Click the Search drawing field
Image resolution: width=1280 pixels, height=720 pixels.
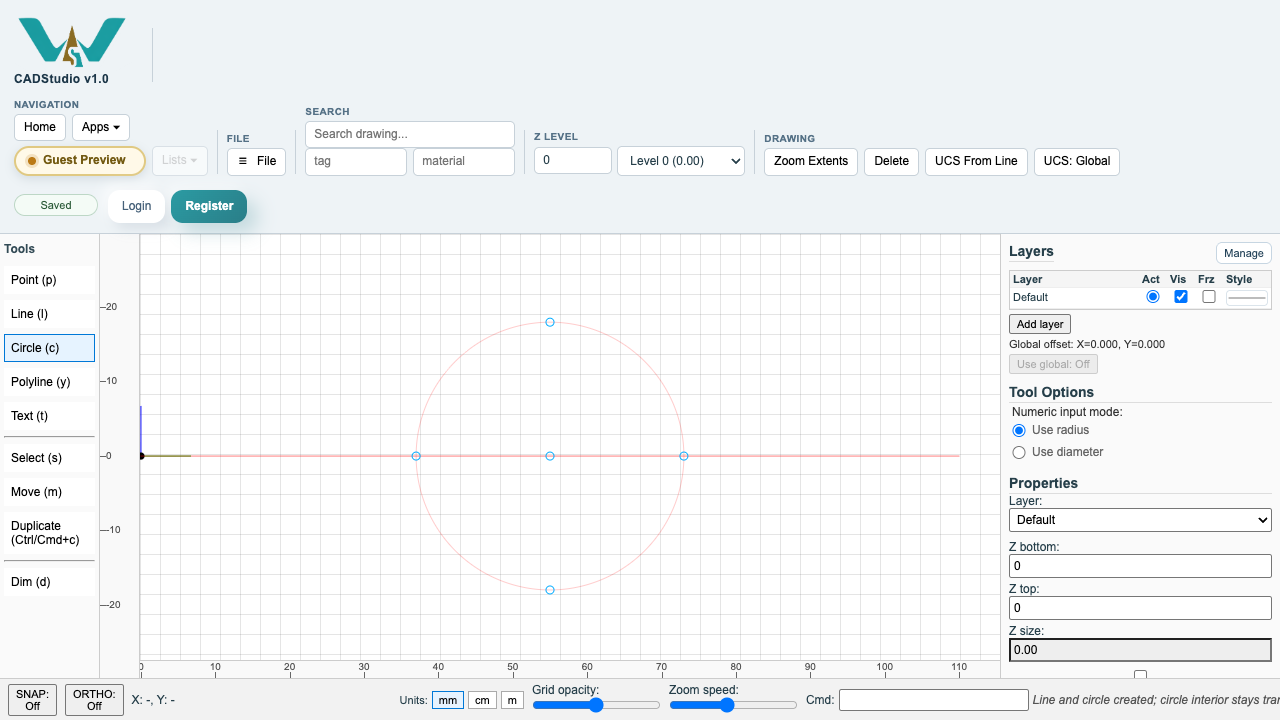tap(410, 134)
